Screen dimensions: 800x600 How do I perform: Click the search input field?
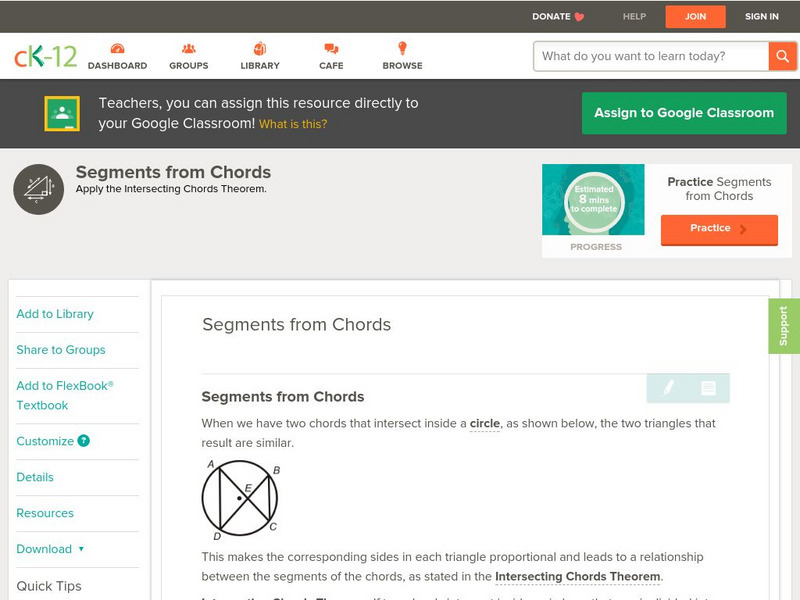pyautogui.click(x=645, y=56)
